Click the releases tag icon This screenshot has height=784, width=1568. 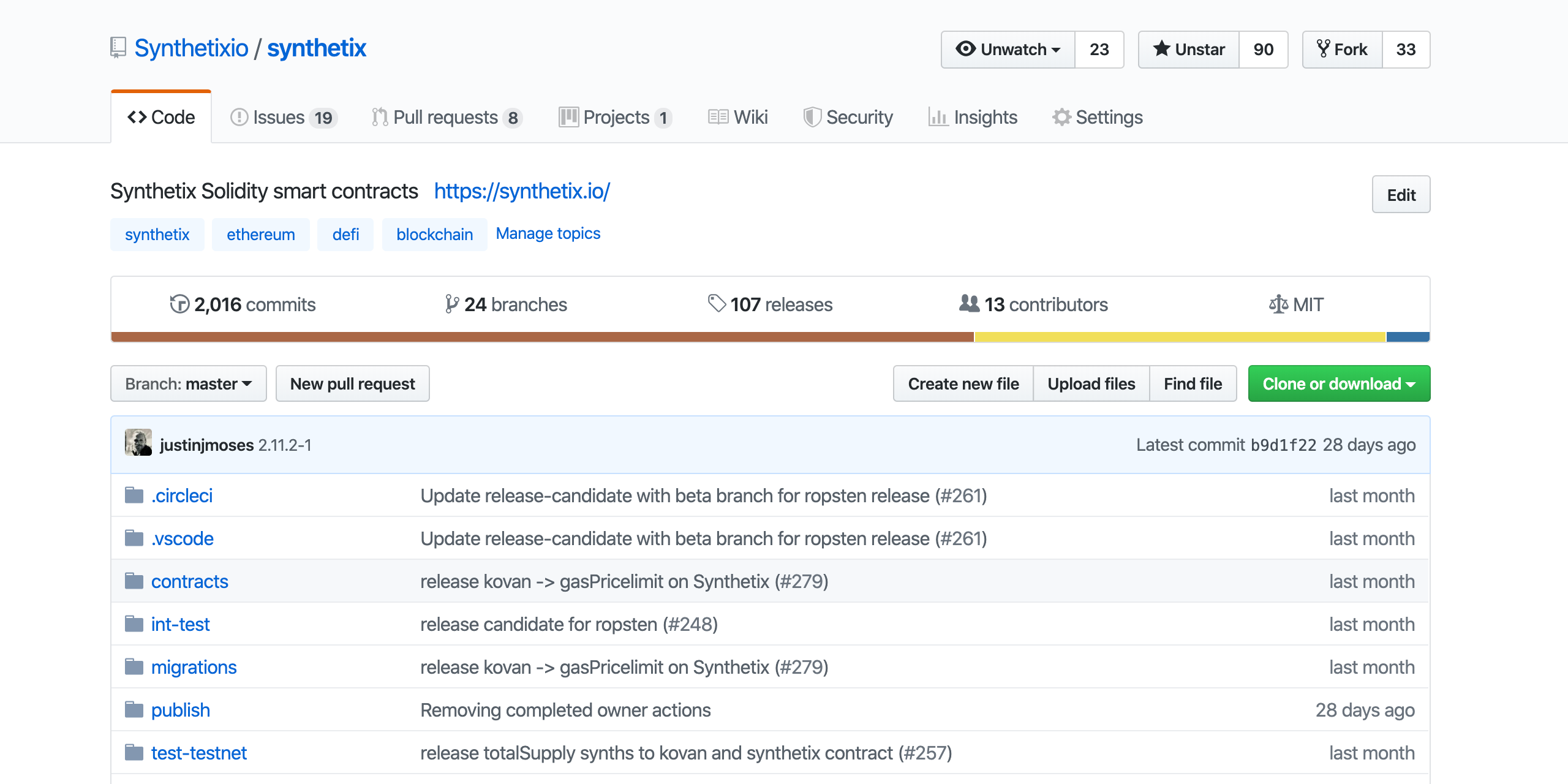click(x=716, y=303)
